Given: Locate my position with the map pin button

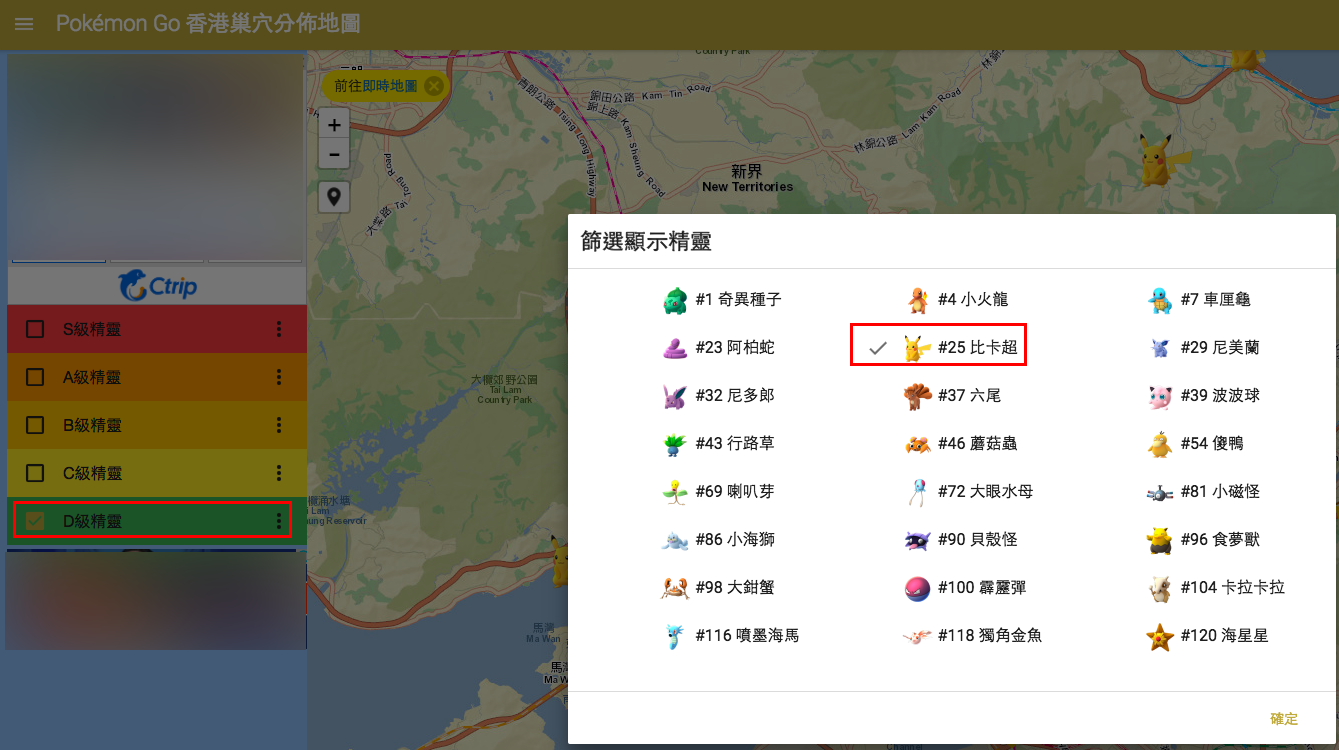Looking at the screenshot, I should pos(333,197).
